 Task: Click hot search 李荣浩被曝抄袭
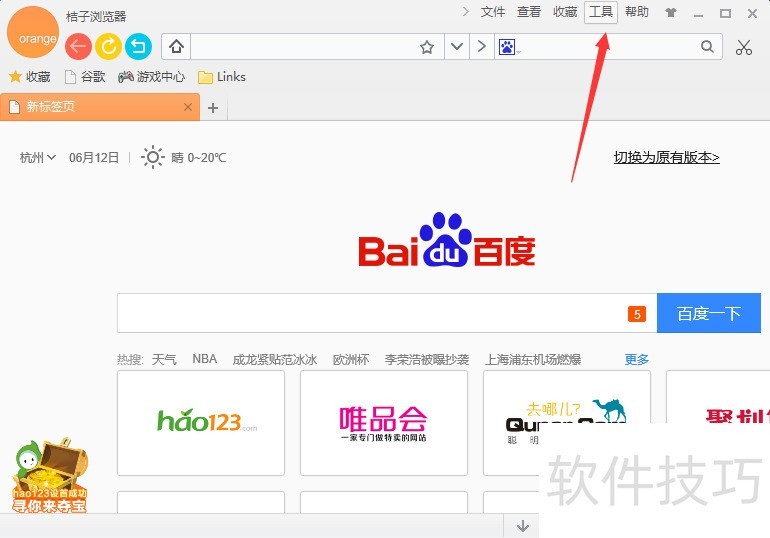tap(427, 359)
